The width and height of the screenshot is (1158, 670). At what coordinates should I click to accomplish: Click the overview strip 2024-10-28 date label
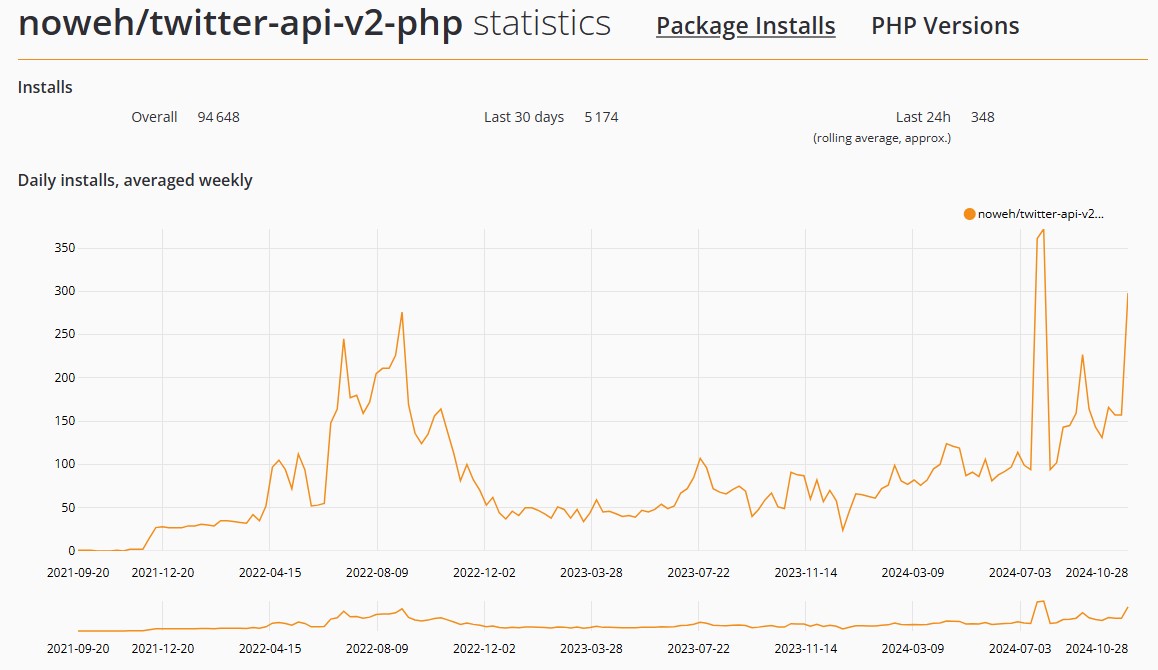pos(1097,649)
